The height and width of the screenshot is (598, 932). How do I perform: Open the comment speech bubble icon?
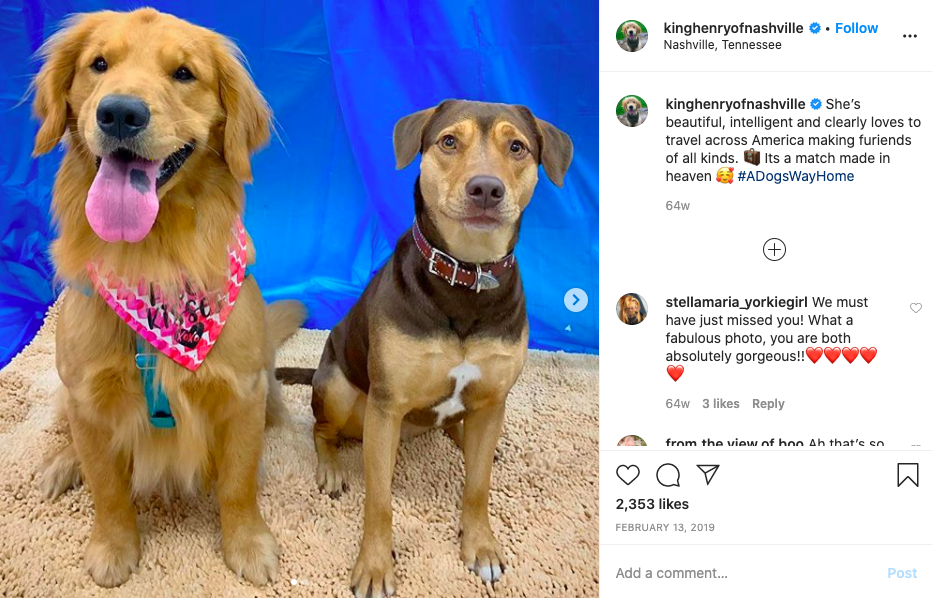[668, 475]
